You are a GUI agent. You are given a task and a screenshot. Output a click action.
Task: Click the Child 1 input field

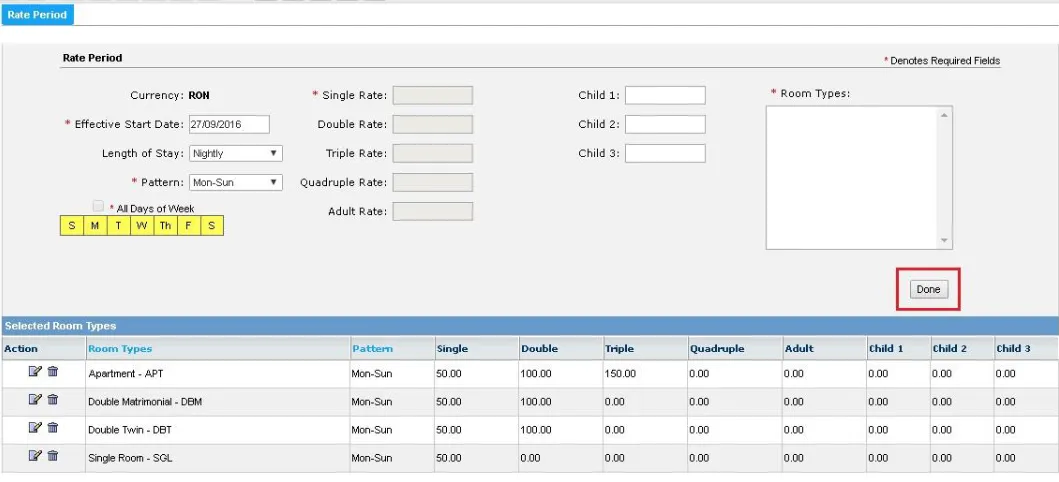pyautogui.click(x=665, y=95)
